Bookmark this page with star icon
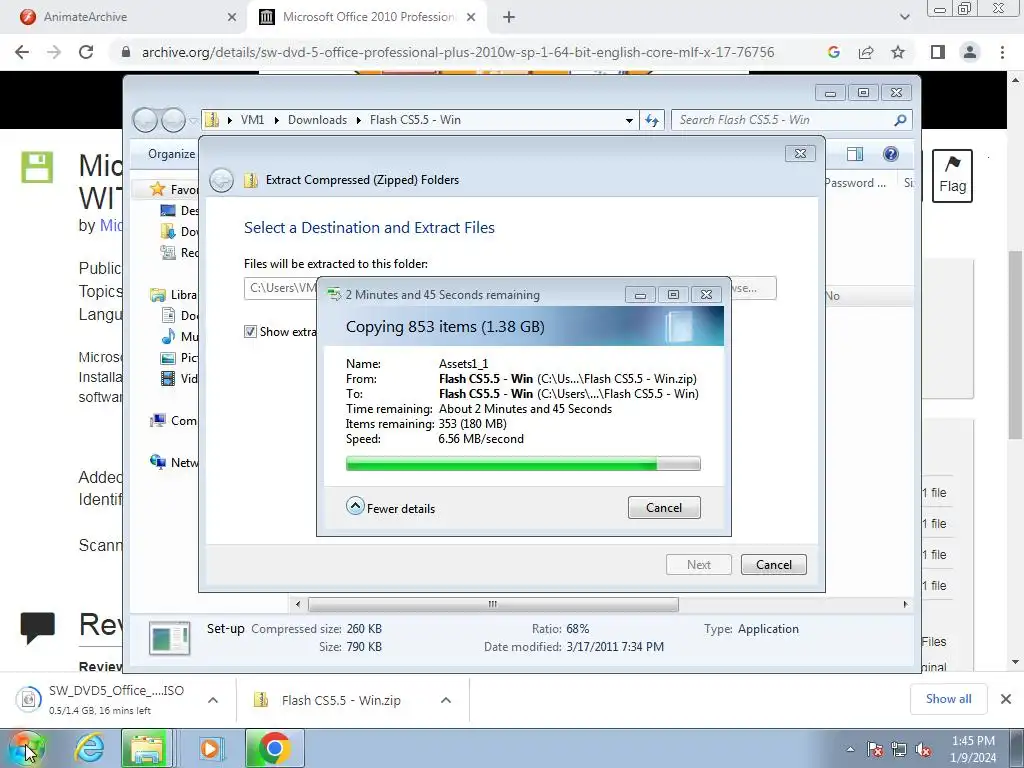Image resolution: width=1024 pixels, height=768 pixels. 898,52
